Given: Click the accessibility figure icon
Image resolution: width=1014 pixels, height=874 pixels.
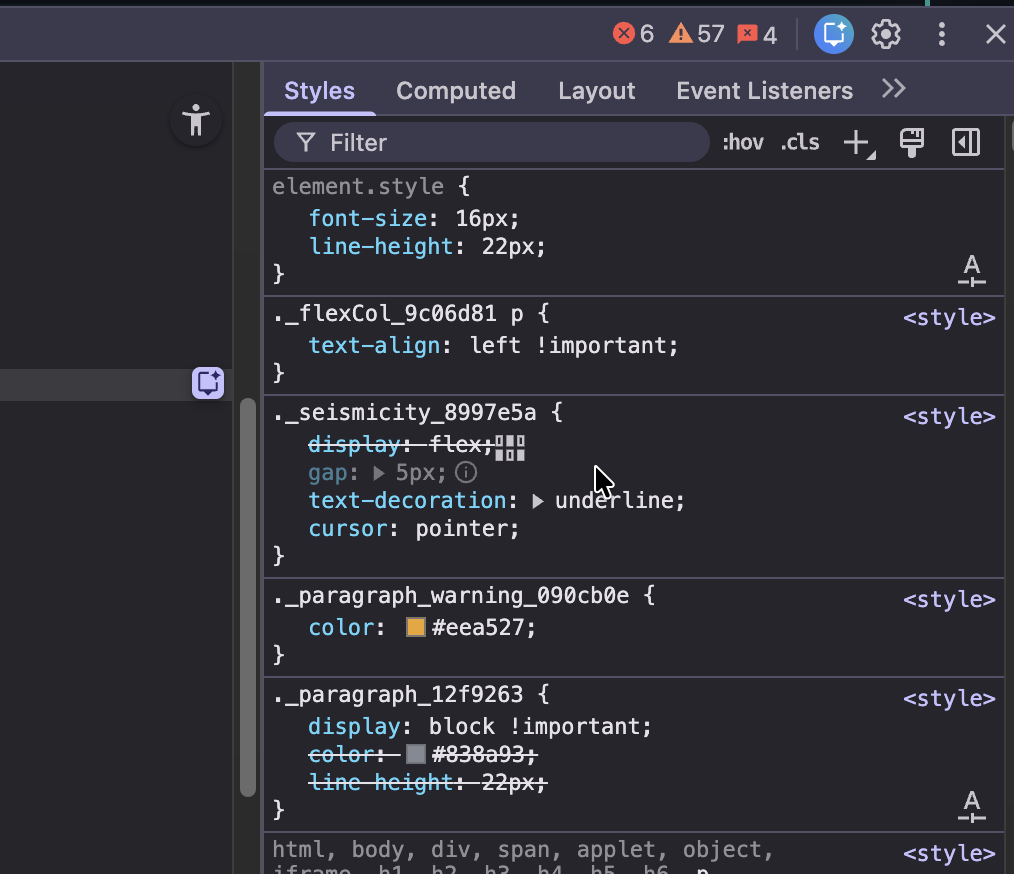Looking at the screenshot, I should point(196,121).
